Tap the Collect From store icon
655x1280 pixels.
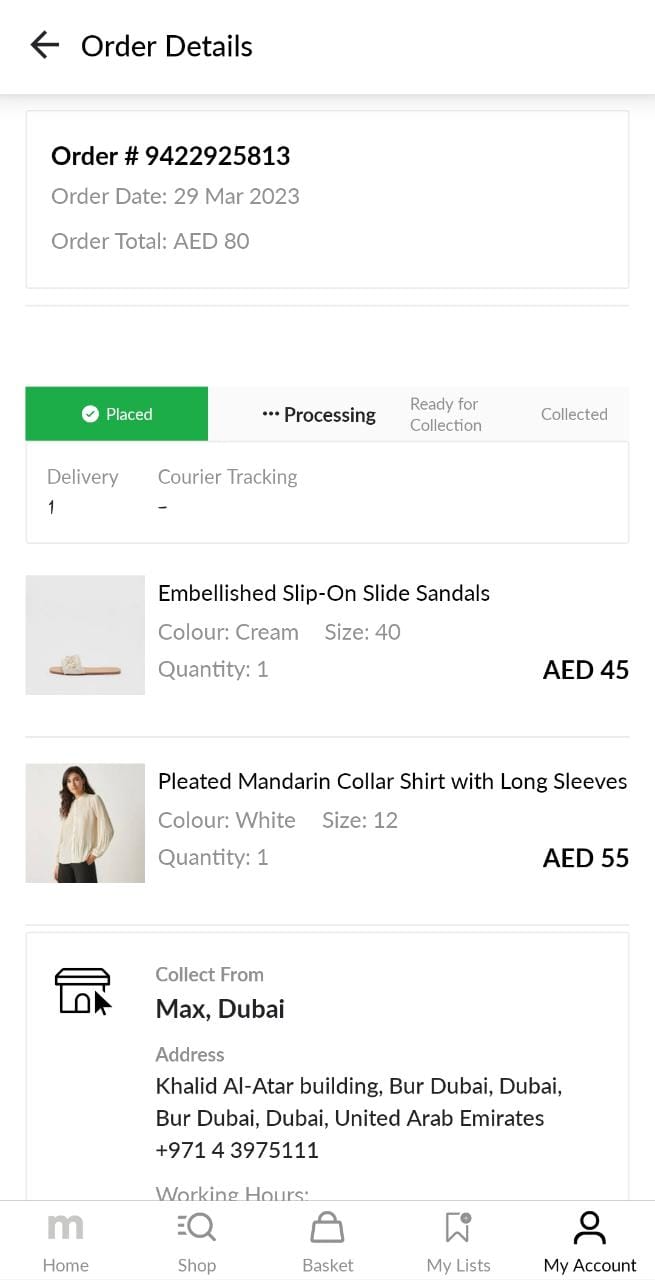[x=83, y=991]
